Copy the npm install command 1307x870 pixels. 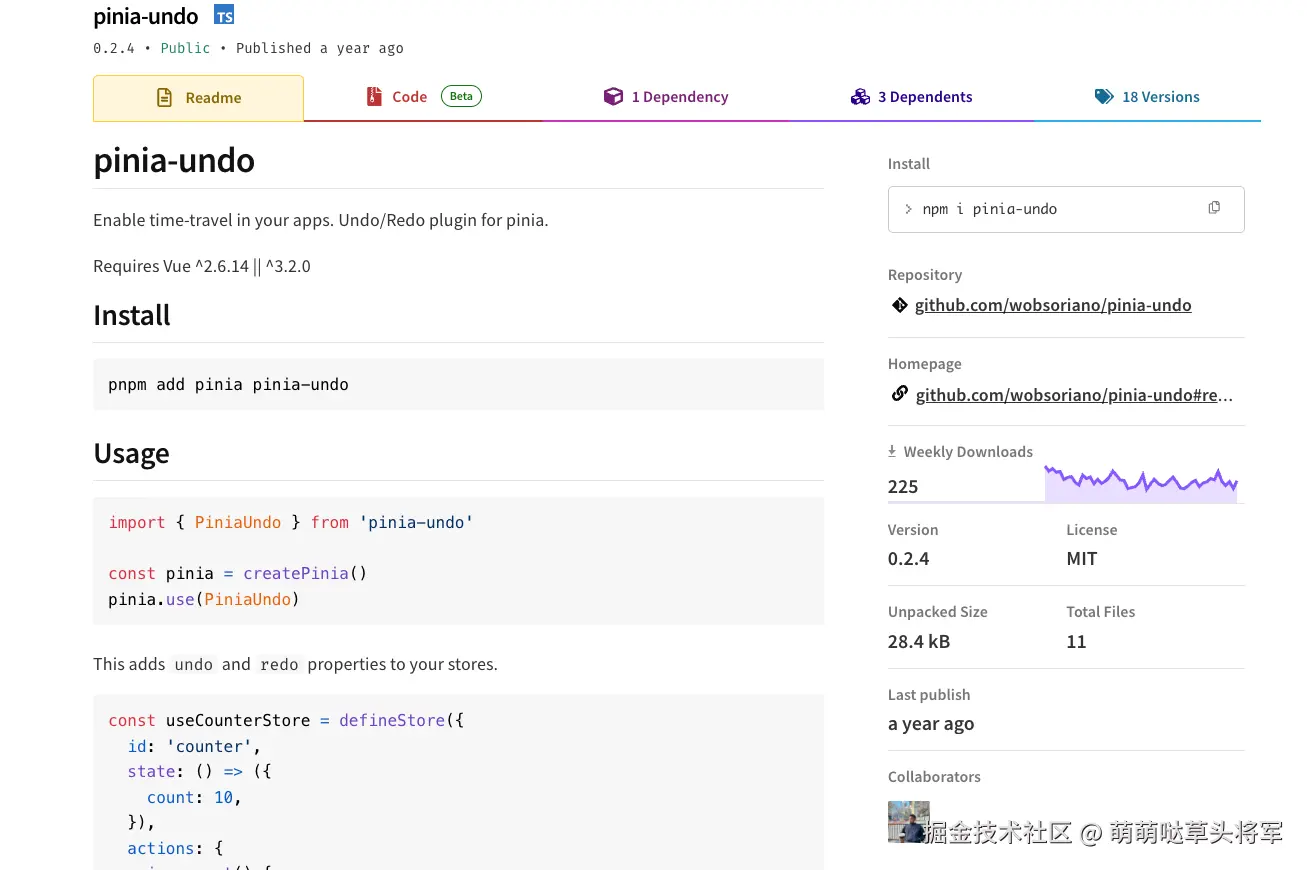[x=1214, y=208]
